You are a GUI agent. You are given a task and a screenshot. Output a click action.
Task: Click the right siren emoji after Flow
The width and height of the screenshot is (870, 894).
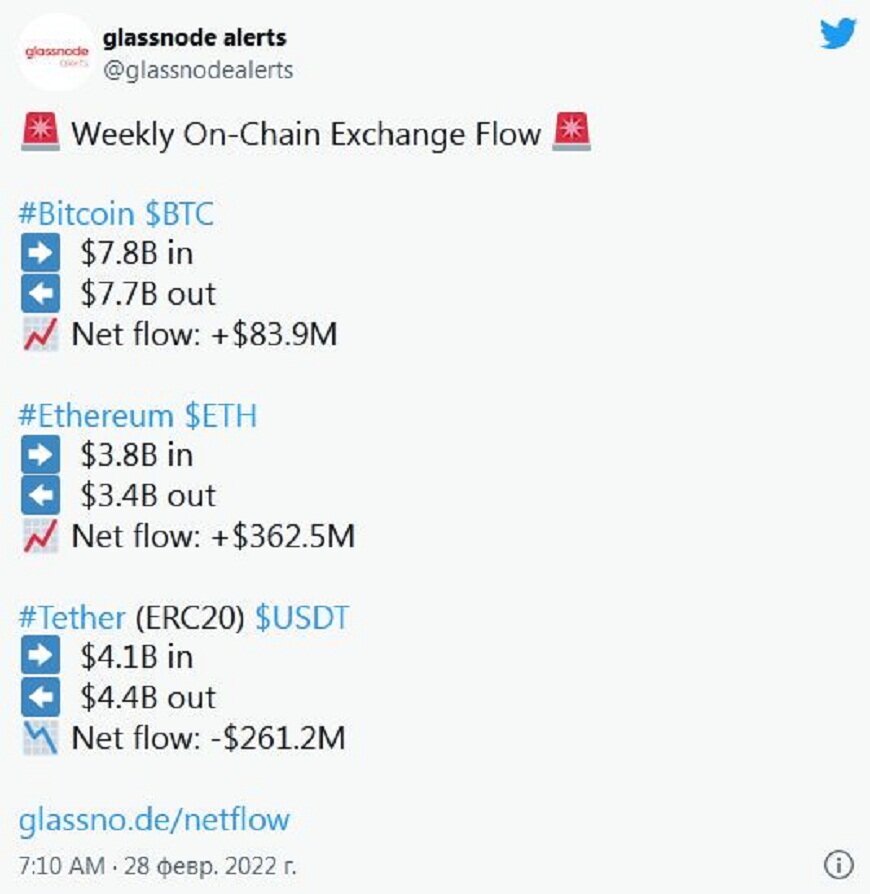click(571, 133)
